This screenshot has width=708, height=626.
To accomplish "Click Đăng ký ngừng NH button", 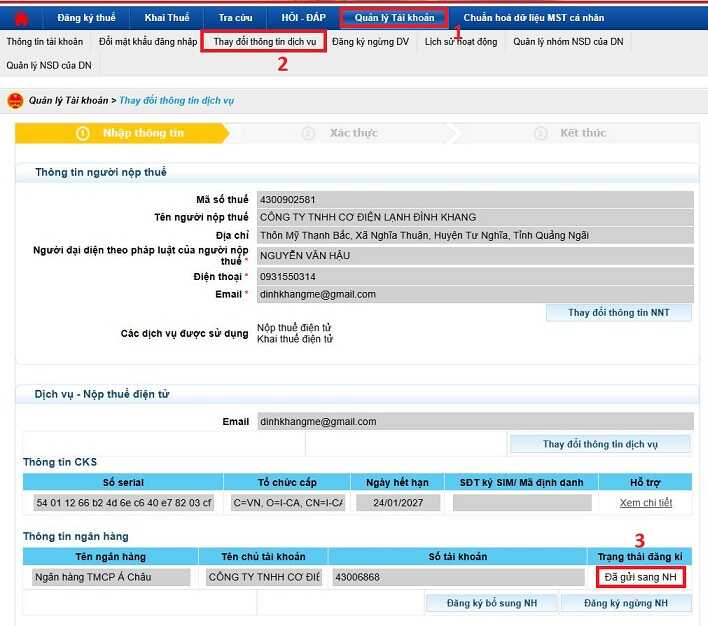I will (626, 603).
